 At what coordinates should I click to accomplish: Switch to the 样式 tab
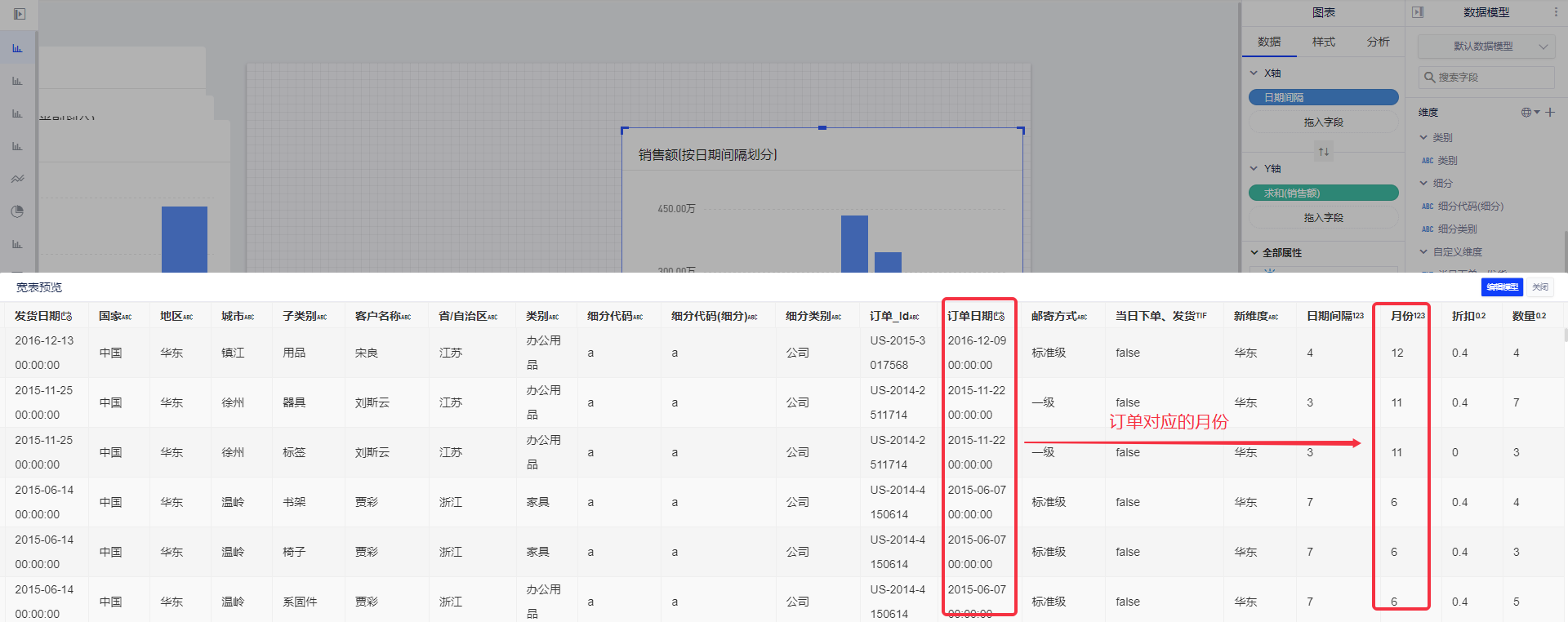(1323, 42)
